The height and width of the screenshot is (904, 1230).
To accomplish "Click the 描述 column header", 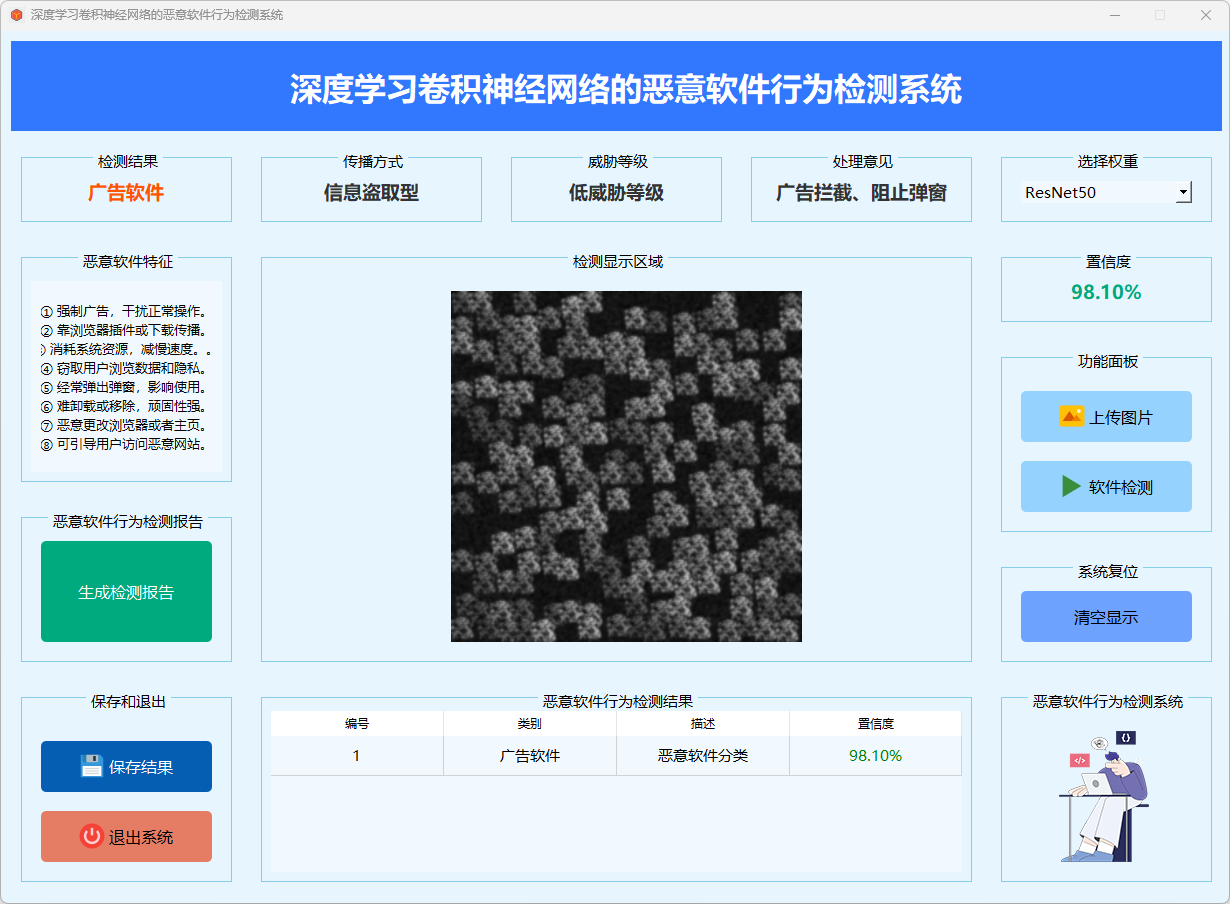I will pos(703,724).
